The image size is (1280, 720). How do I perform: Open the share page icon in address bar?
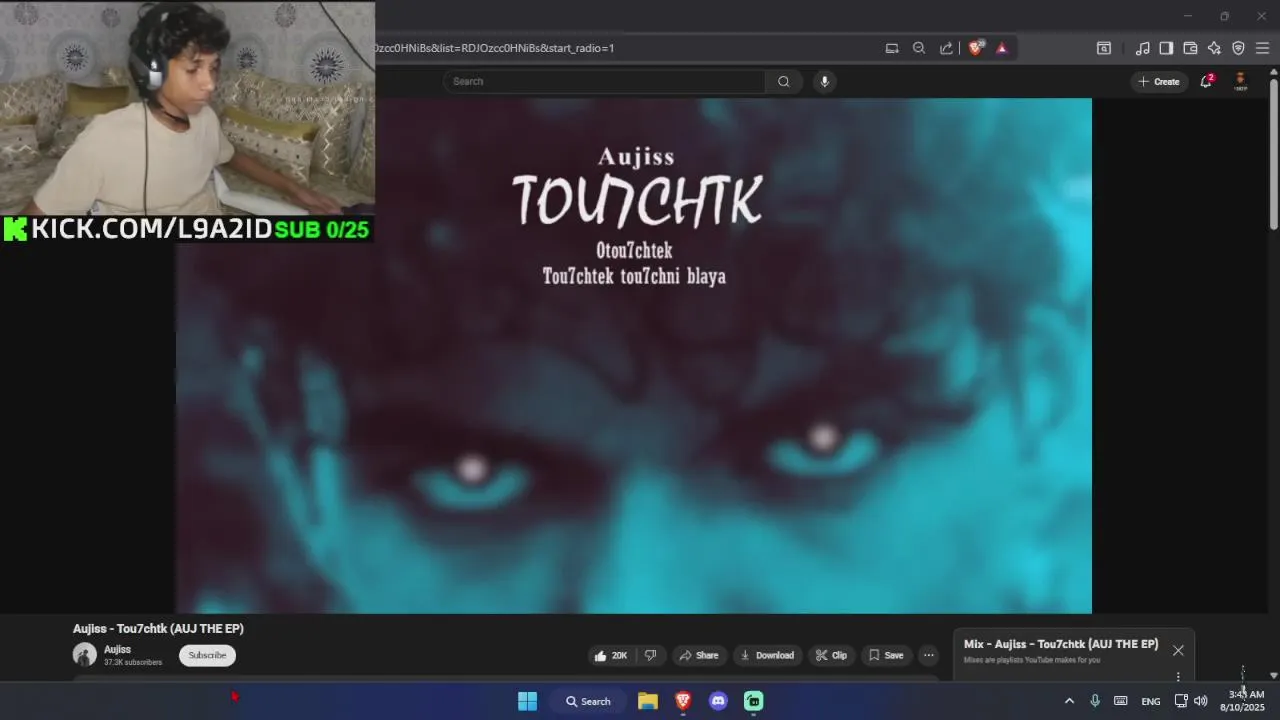point(946,47)
